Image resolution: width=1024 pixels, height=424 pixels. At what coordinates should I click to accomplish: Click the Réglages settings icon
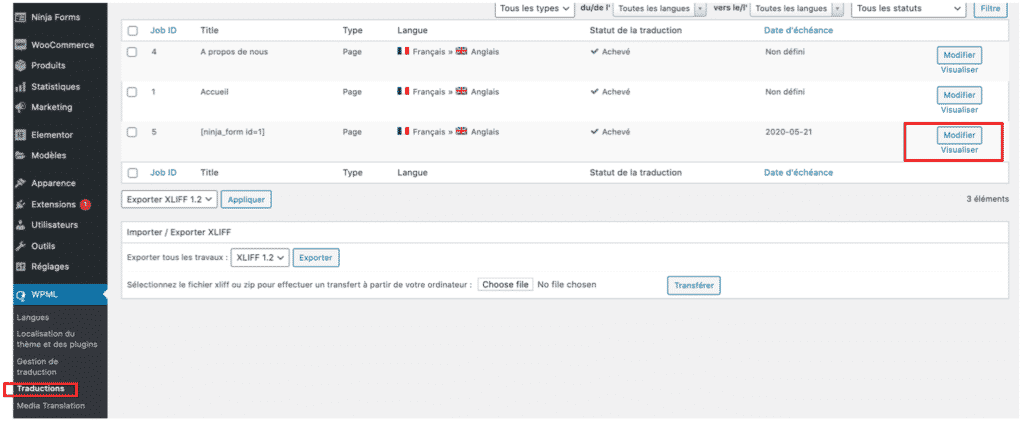pyautogui.click(x=20, y=266)
